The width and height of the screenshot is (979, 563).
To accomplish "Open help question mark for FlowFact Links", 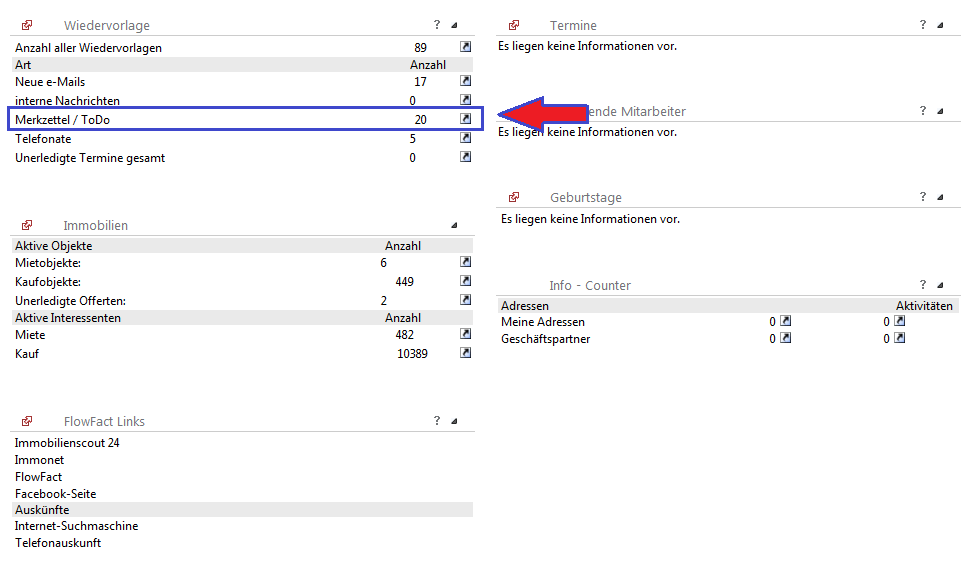I will coord(437,421).
